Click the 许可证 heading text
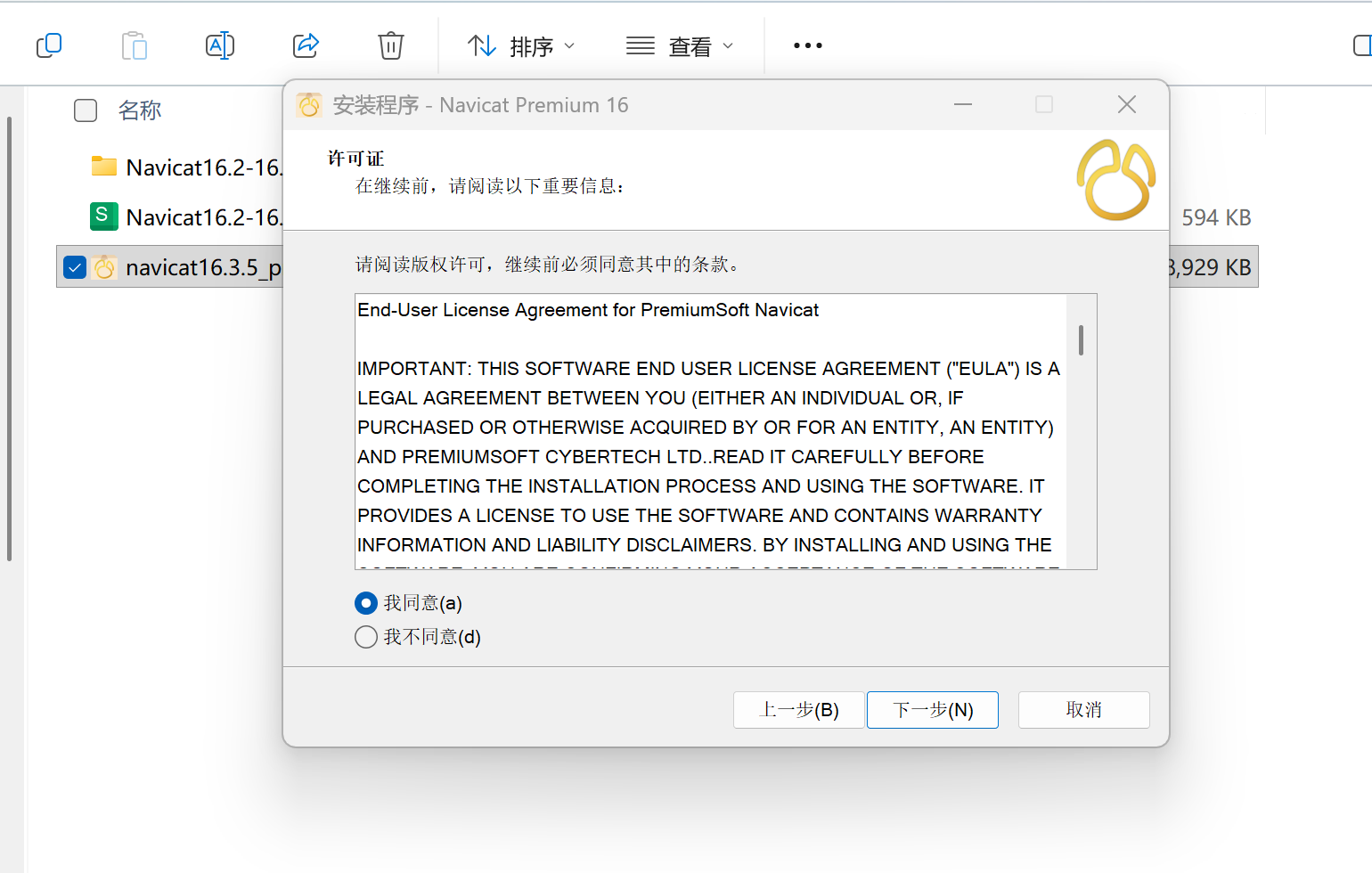1372x873 pixels. coord(356,159)
